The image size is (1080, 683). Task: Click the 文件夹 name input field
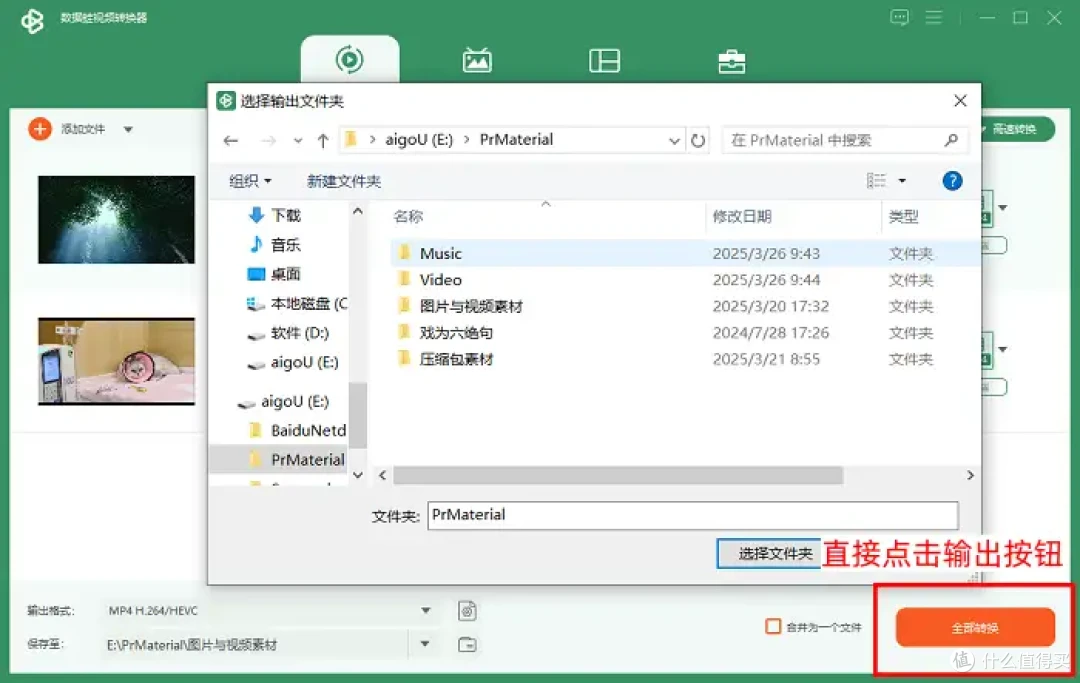(692, 515)
